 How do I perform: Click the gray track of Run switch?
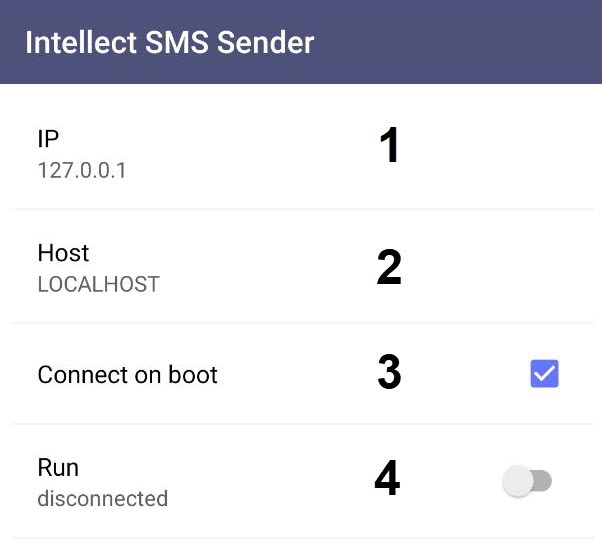(543, 482)
